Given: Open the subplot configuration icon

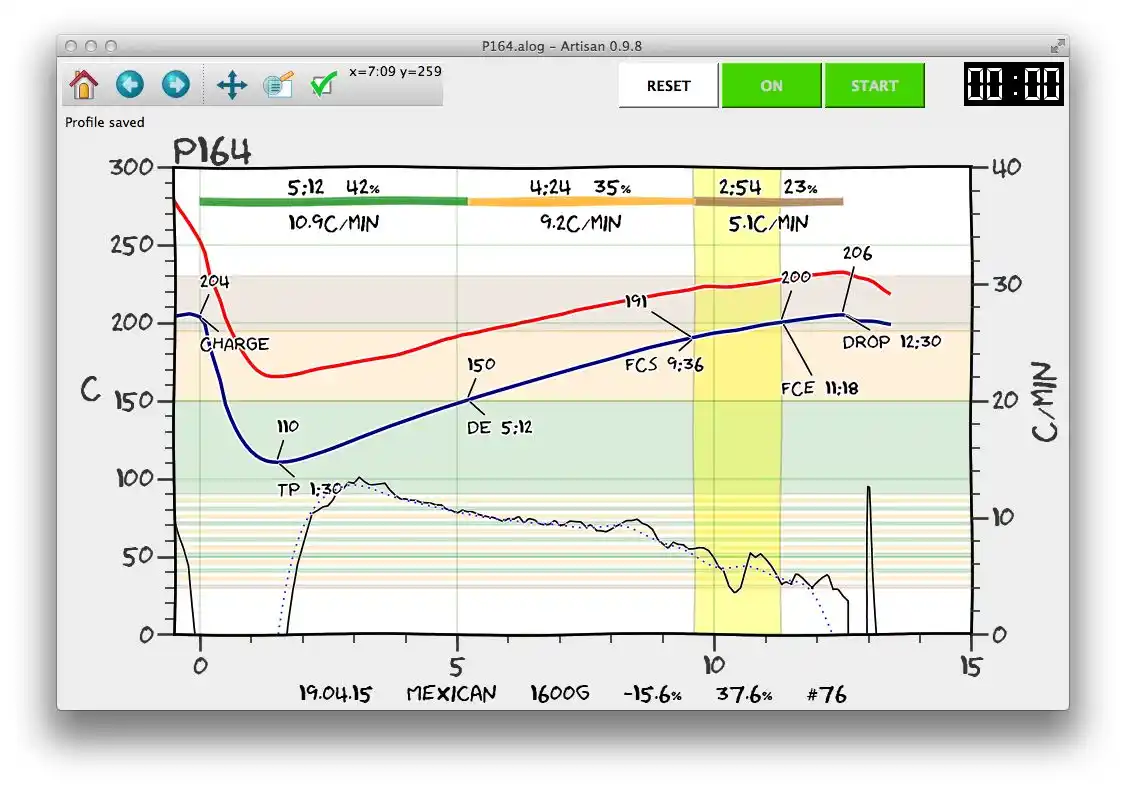Looking at the screenshot, I should coord(278,85).
